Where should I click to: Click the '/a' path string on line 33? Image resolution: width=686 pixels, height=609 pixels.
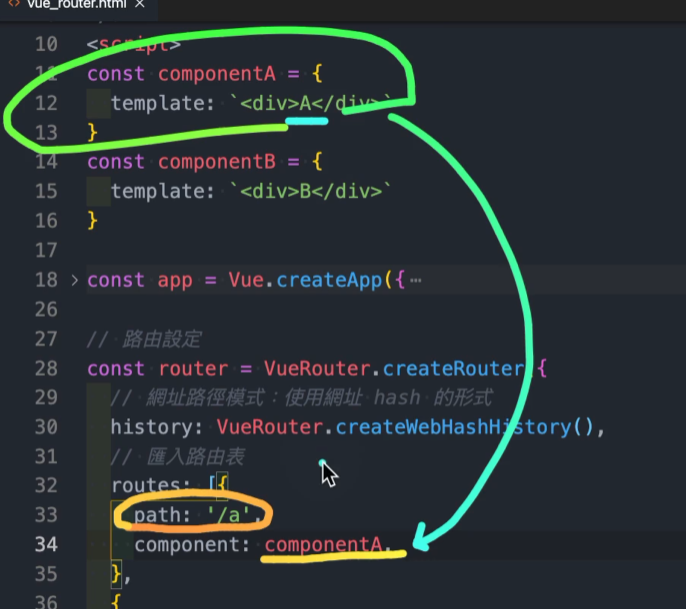tap(228, 515)
